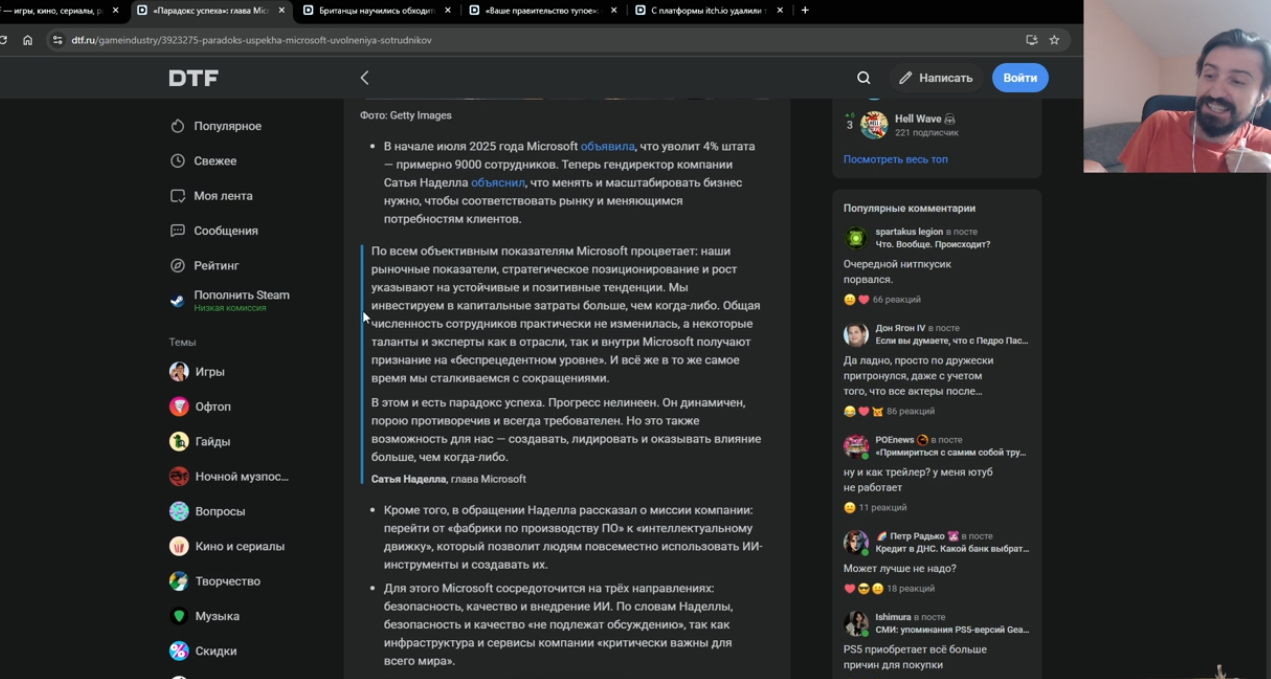
Task: Click the Скидки percent icon
Action: [179, 651]
